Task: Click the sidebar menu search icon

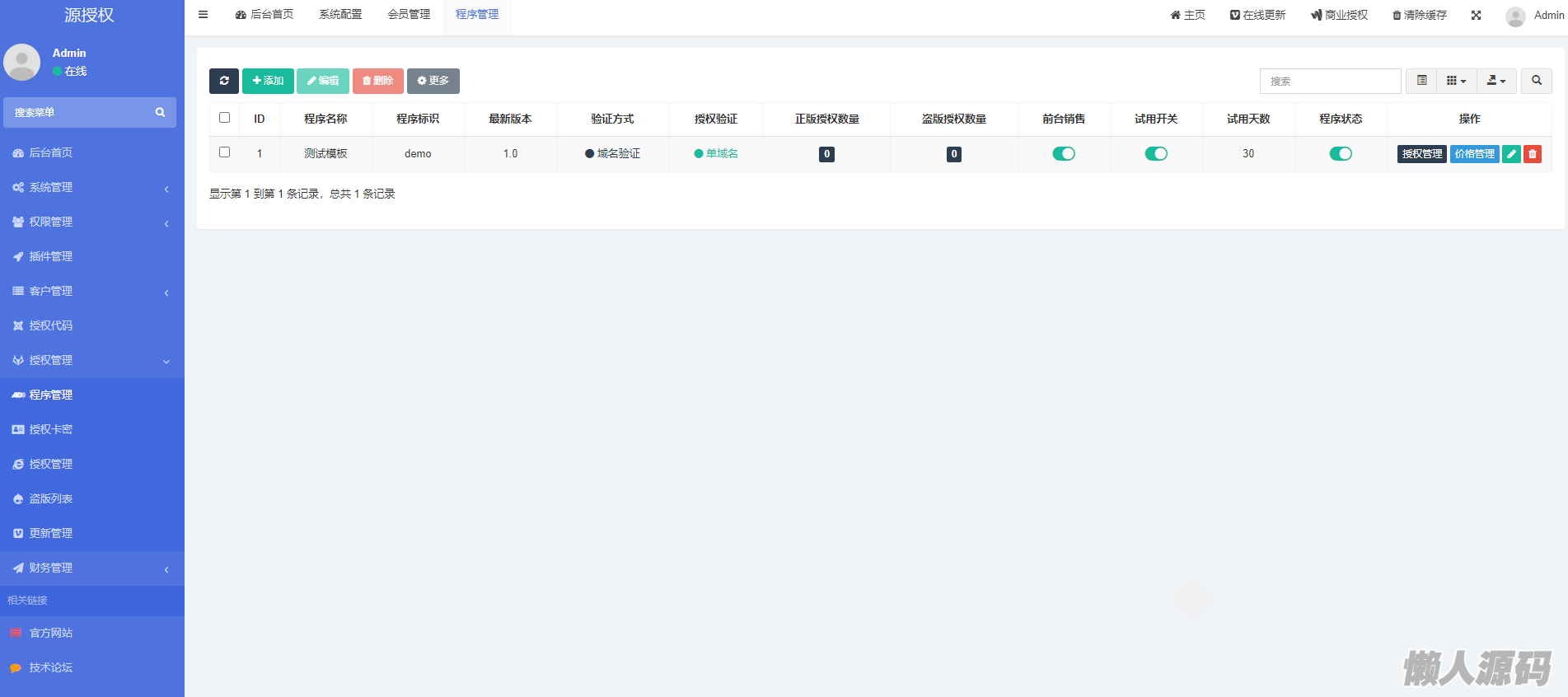Action: [x=160, y=113]
